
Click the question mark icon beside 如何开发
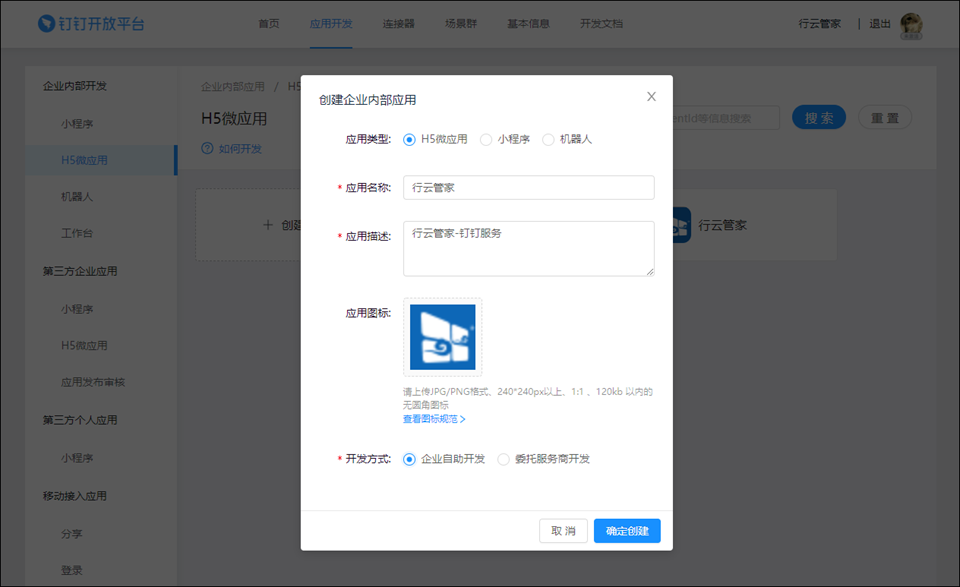coord(207,149)
